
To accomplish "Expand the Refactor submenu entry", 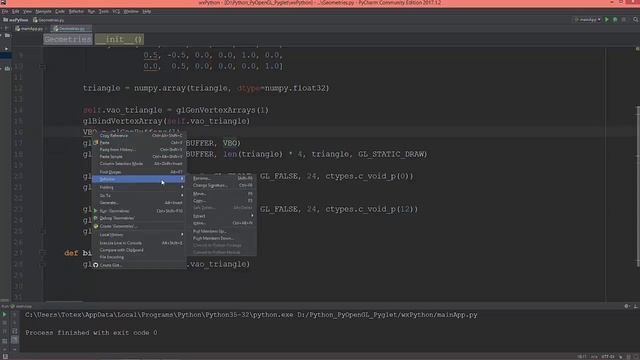I will tap(139, 179).
